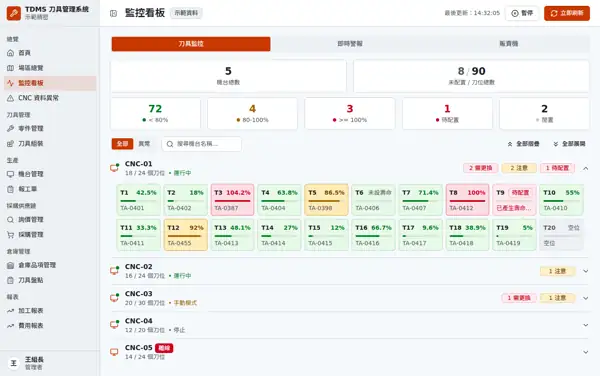Click the CNC-04 machine status icon
Image resolution: width=600 pixels, height=376 pixels.
[114, 325]
